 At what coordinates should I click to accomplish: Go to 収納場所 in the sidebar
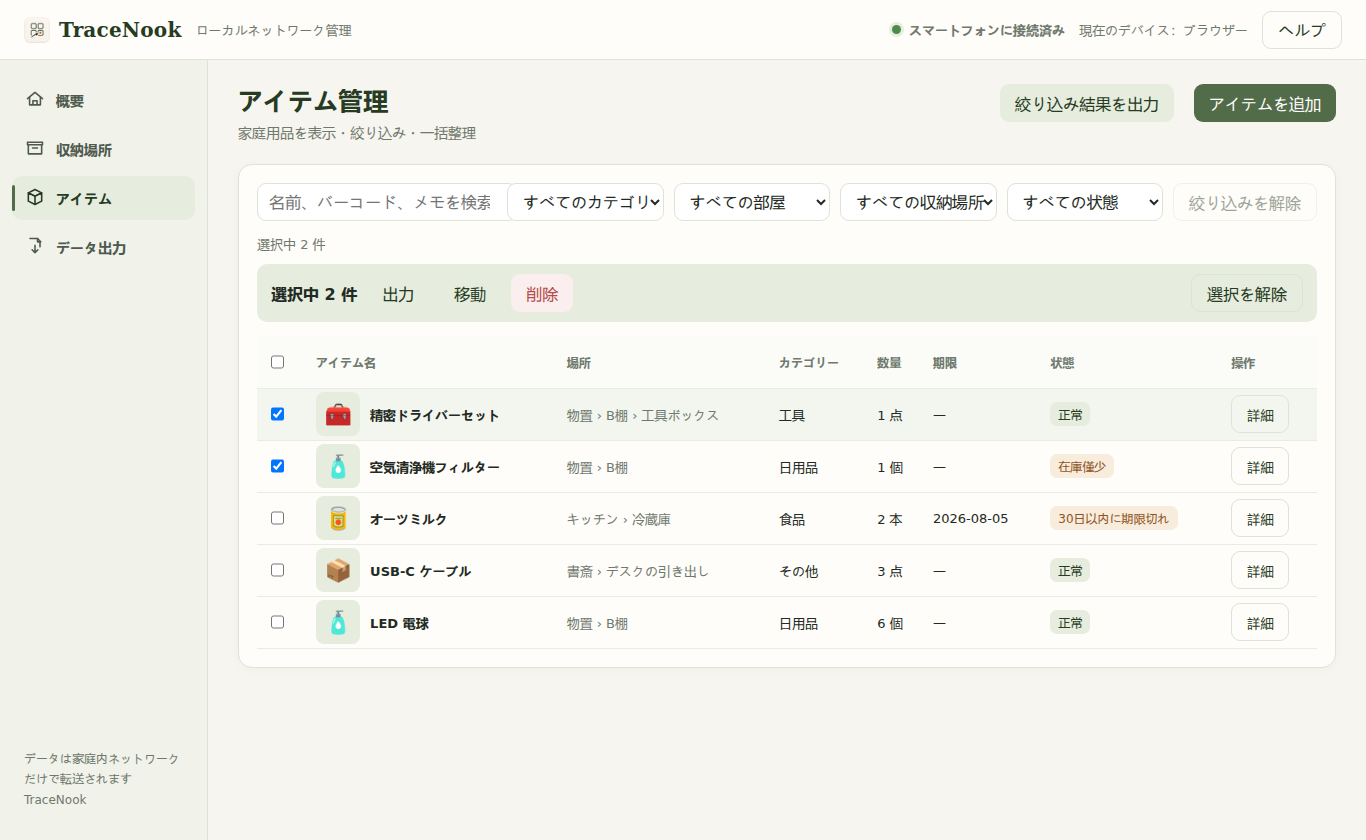point(103,149)
